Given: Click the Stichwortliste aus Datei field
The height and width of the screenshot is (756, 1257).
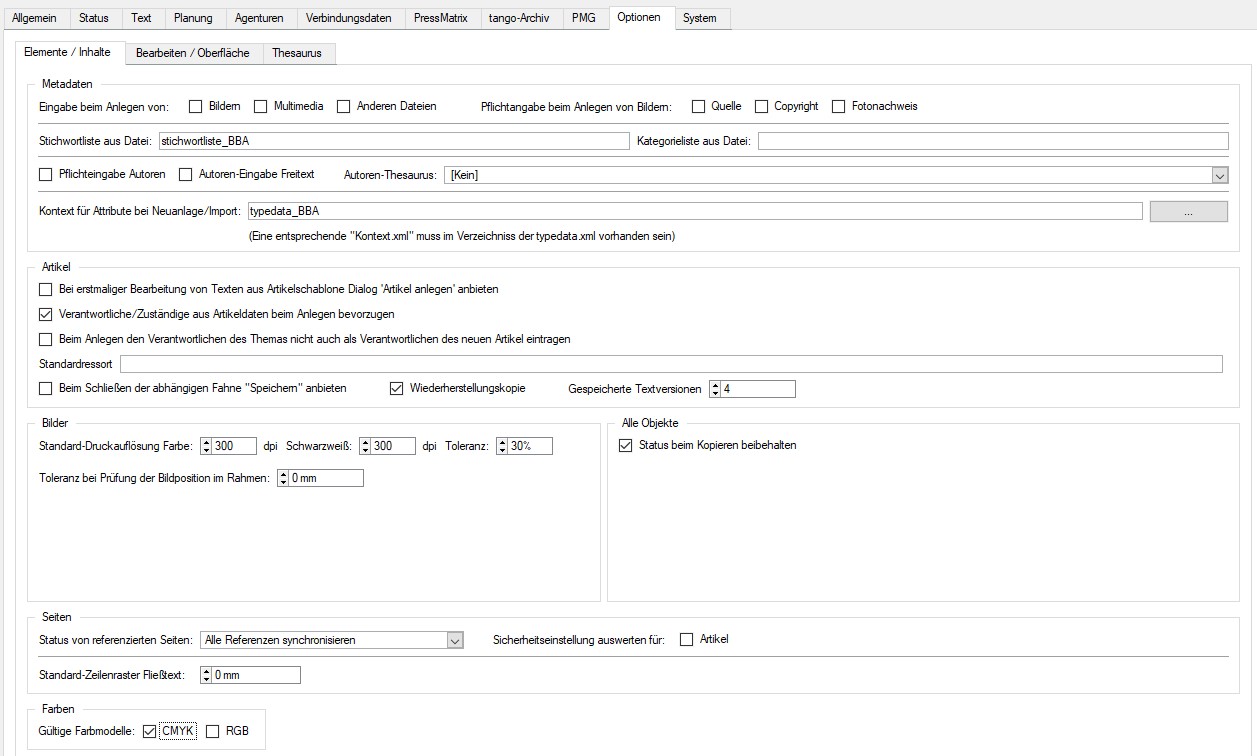Looking at the screenshot, I should (393, 141).
